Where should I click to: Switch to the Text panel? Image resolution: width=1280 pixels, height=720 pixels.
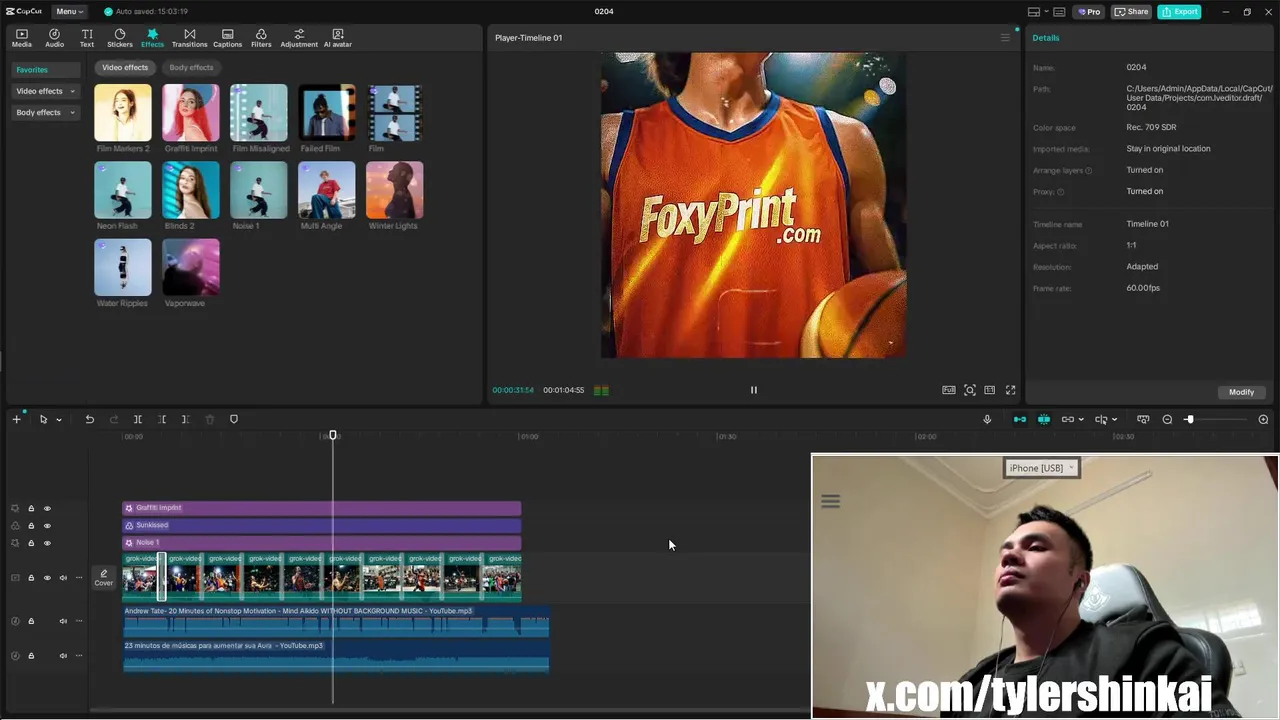87,38
